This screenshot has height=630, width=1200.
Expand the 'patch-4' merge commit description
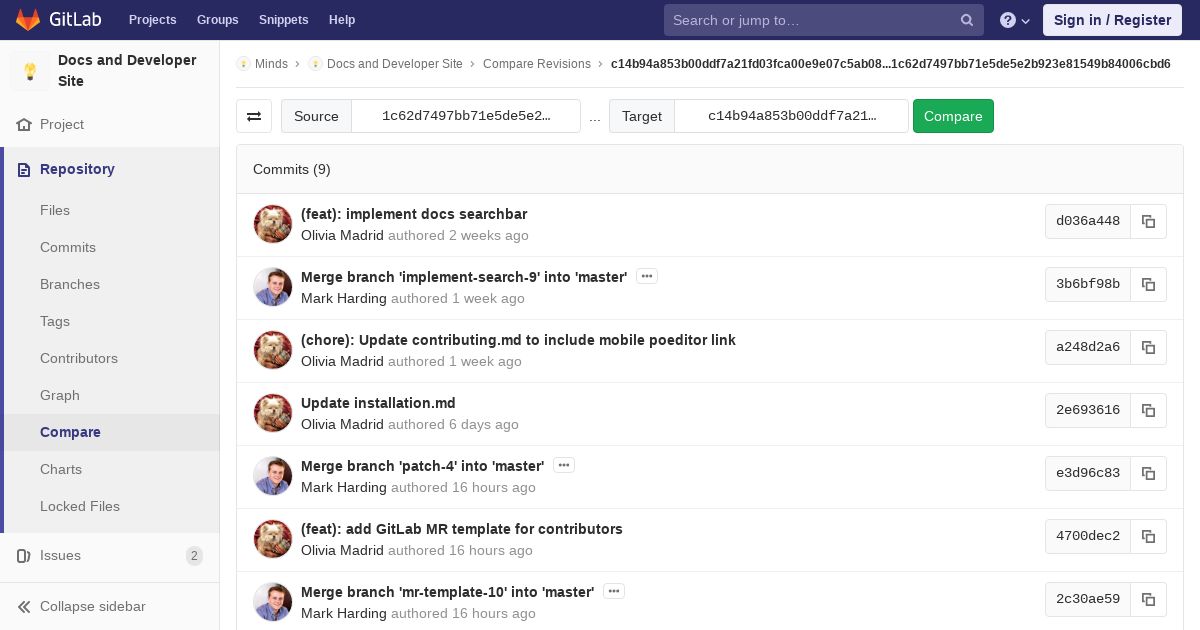[564, 465]
